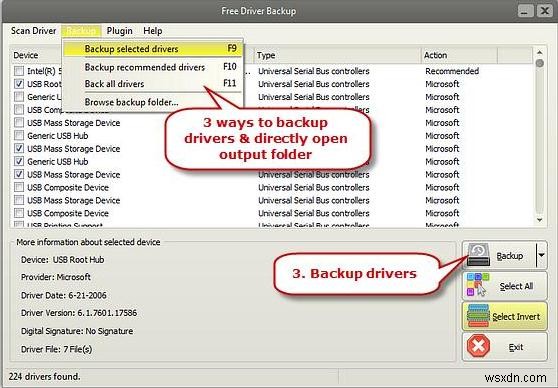Click the Exit button label
Viewport: 558px width, 388px height.
(x=516, y=347)
